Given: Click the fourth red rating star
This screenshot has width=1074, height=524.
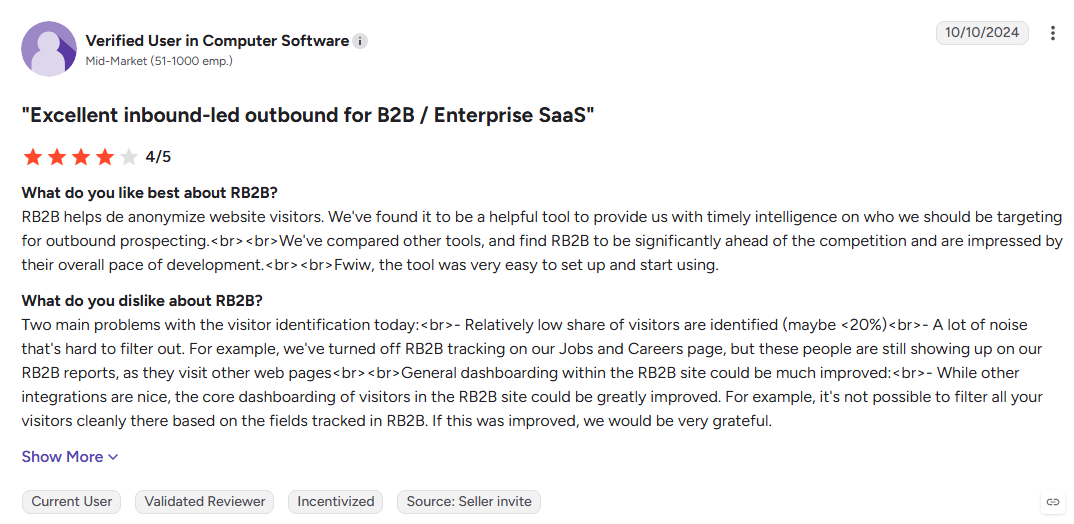Looking at the screenshot, I should pos(105,157).
